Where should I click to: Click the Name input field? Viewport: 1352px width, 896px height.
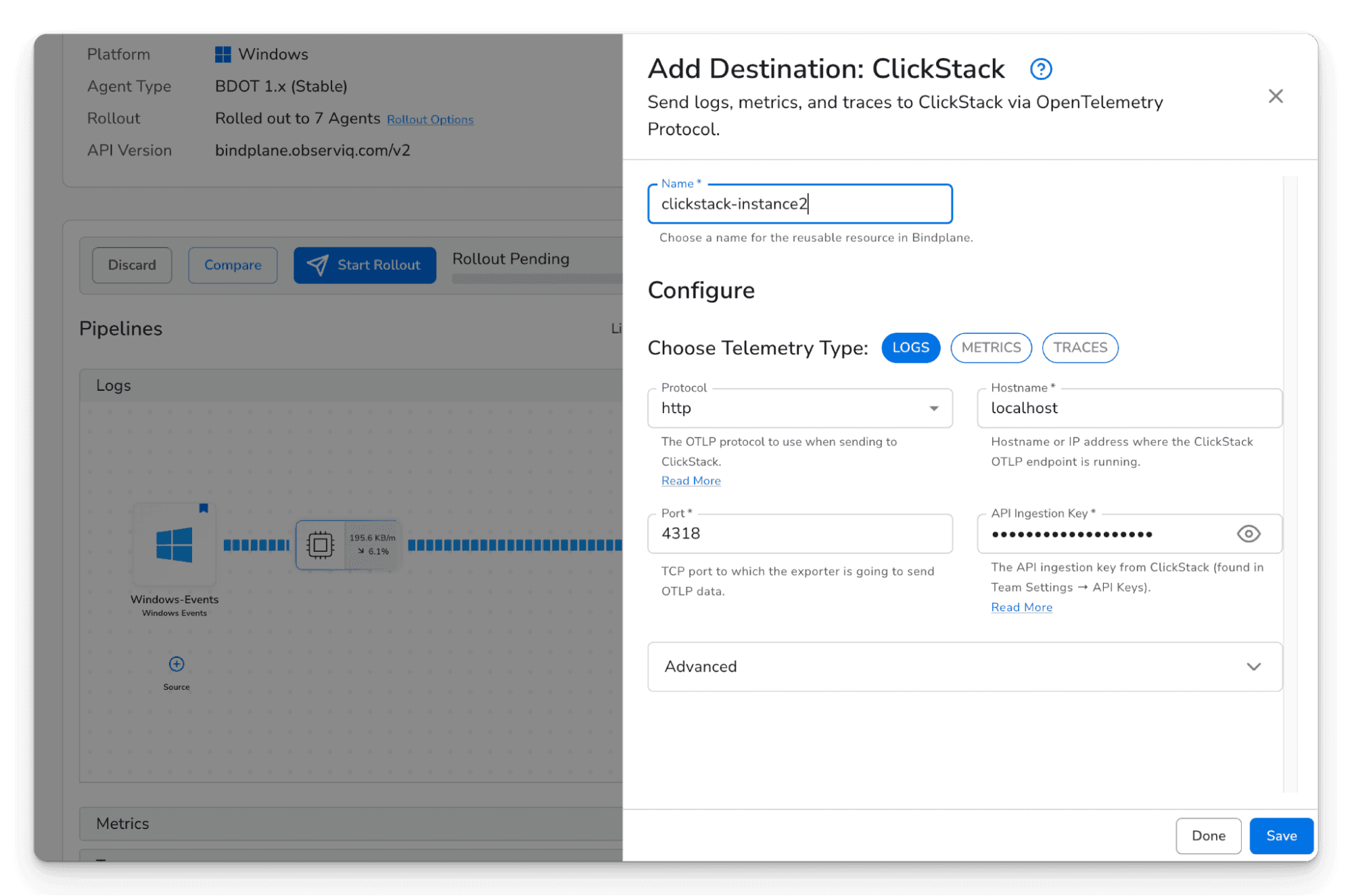tap(800, 204)
